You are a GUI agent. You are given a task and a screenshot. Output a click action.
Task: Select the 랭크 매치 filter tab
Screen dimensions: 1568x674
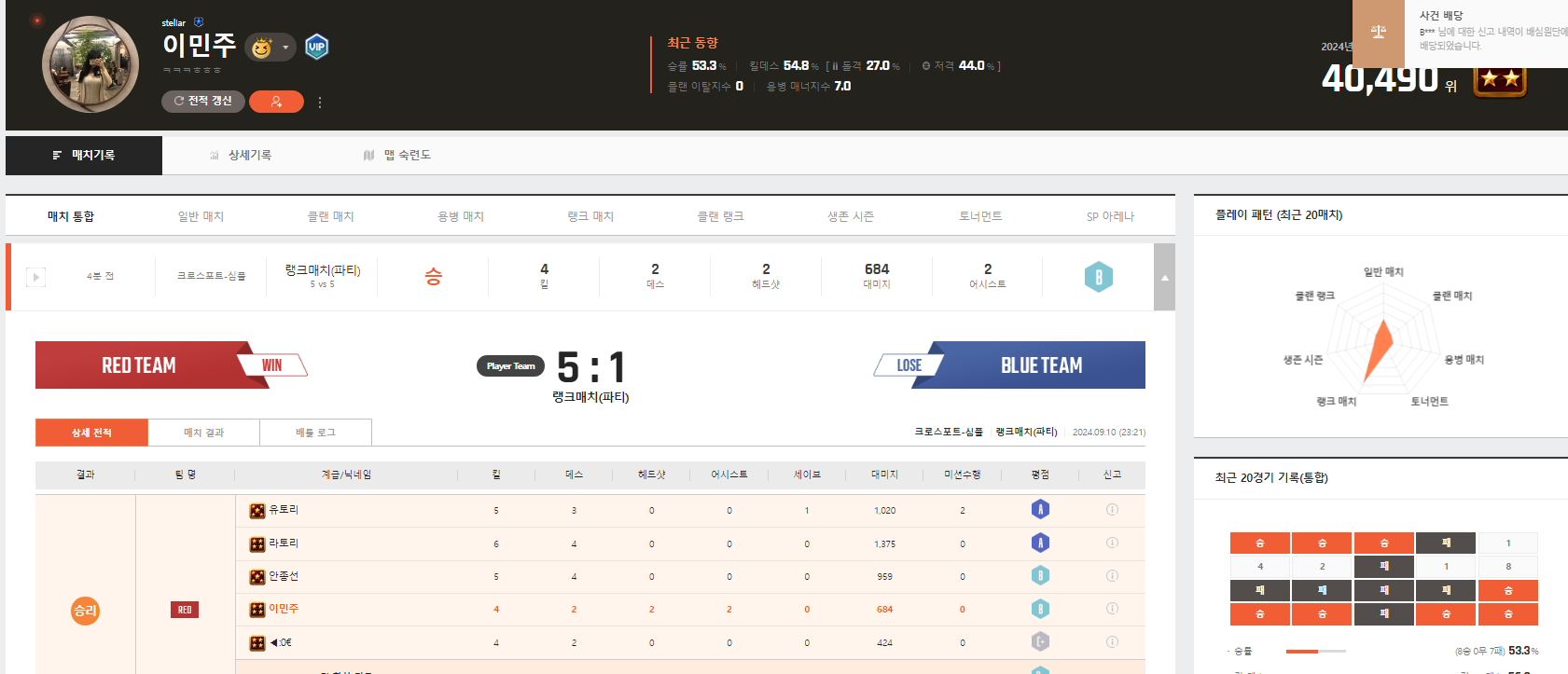(x=590, y=216)
